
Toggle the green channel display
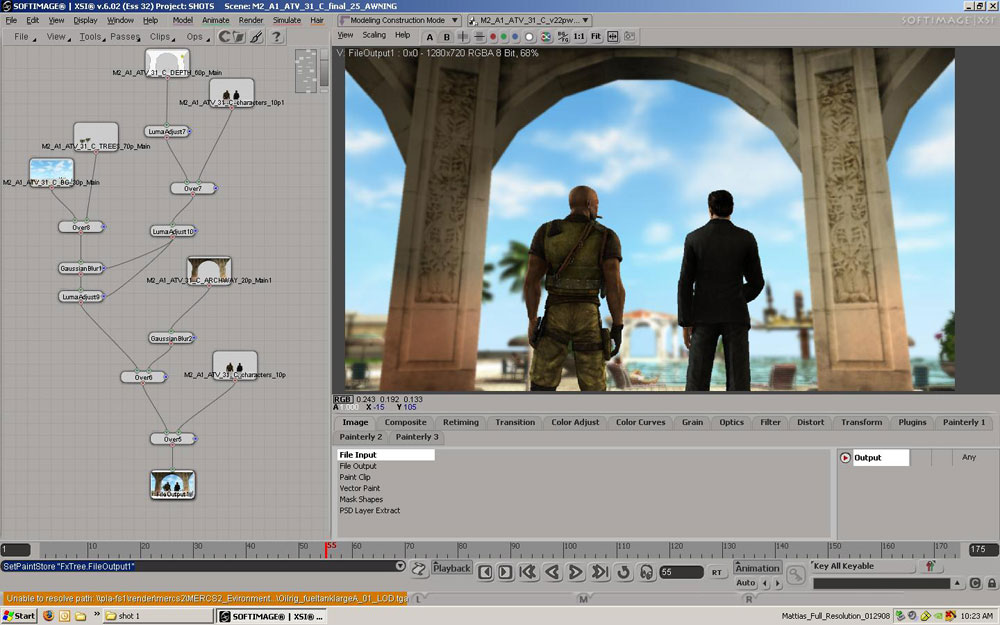[504, 37]
